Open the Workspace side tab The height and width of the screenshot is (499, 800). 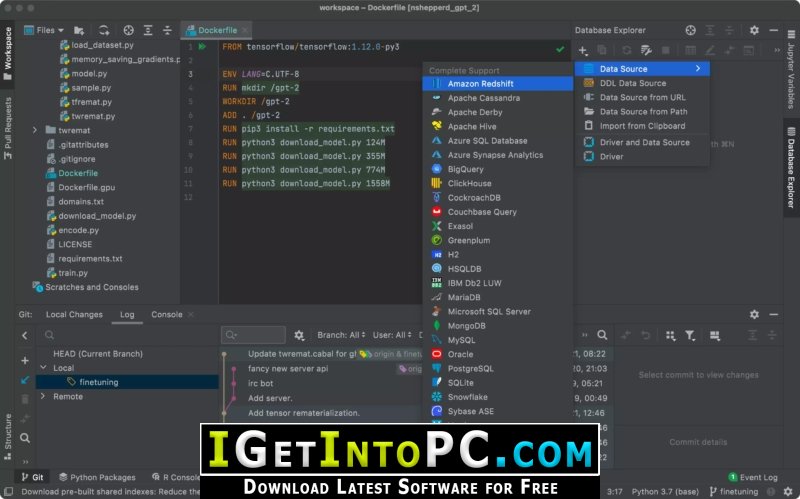click(x=7, y=54)
